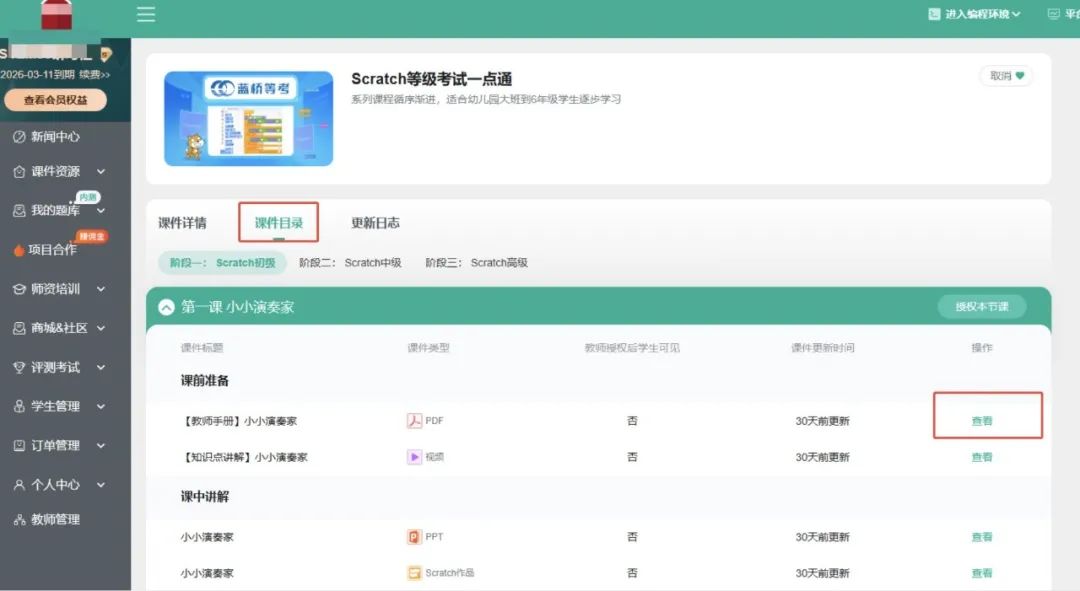Click the 商城&社区 sidebar icon
Image resolution: width=1080 pixels, height=591 pixels.
pos(19,328)
